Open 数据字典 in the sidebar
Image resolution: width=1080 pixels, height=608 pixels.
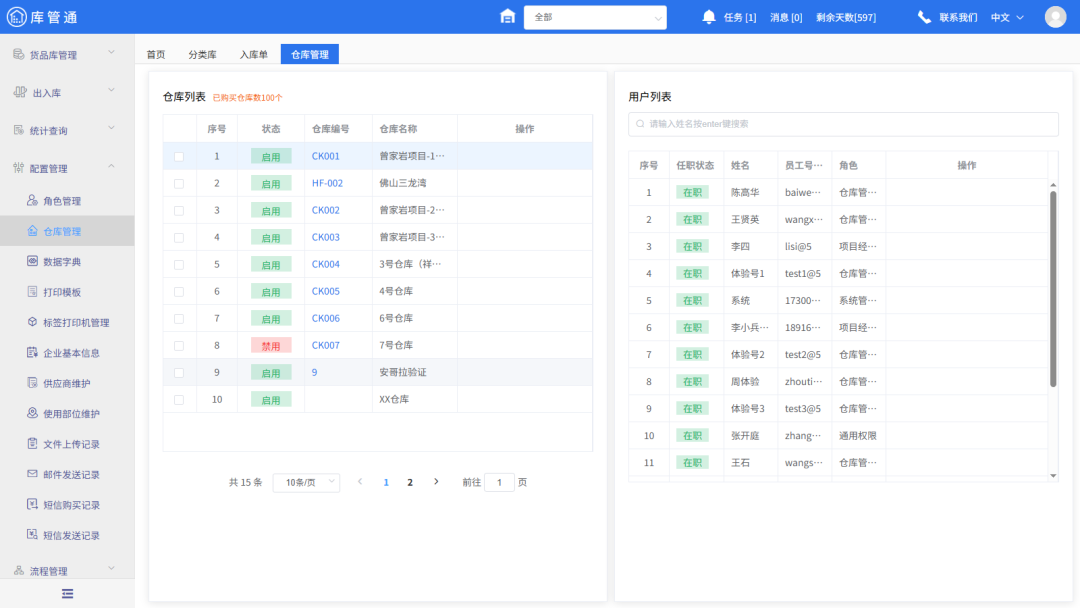point(62,262)
